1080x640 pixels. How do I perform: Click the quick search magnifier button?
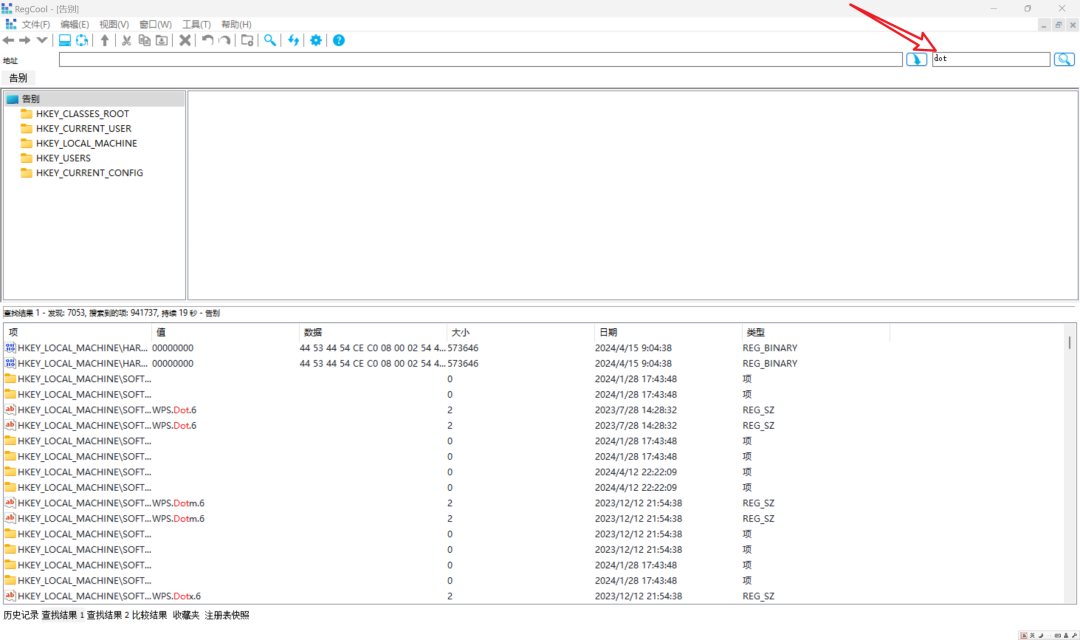[1064, 60]
